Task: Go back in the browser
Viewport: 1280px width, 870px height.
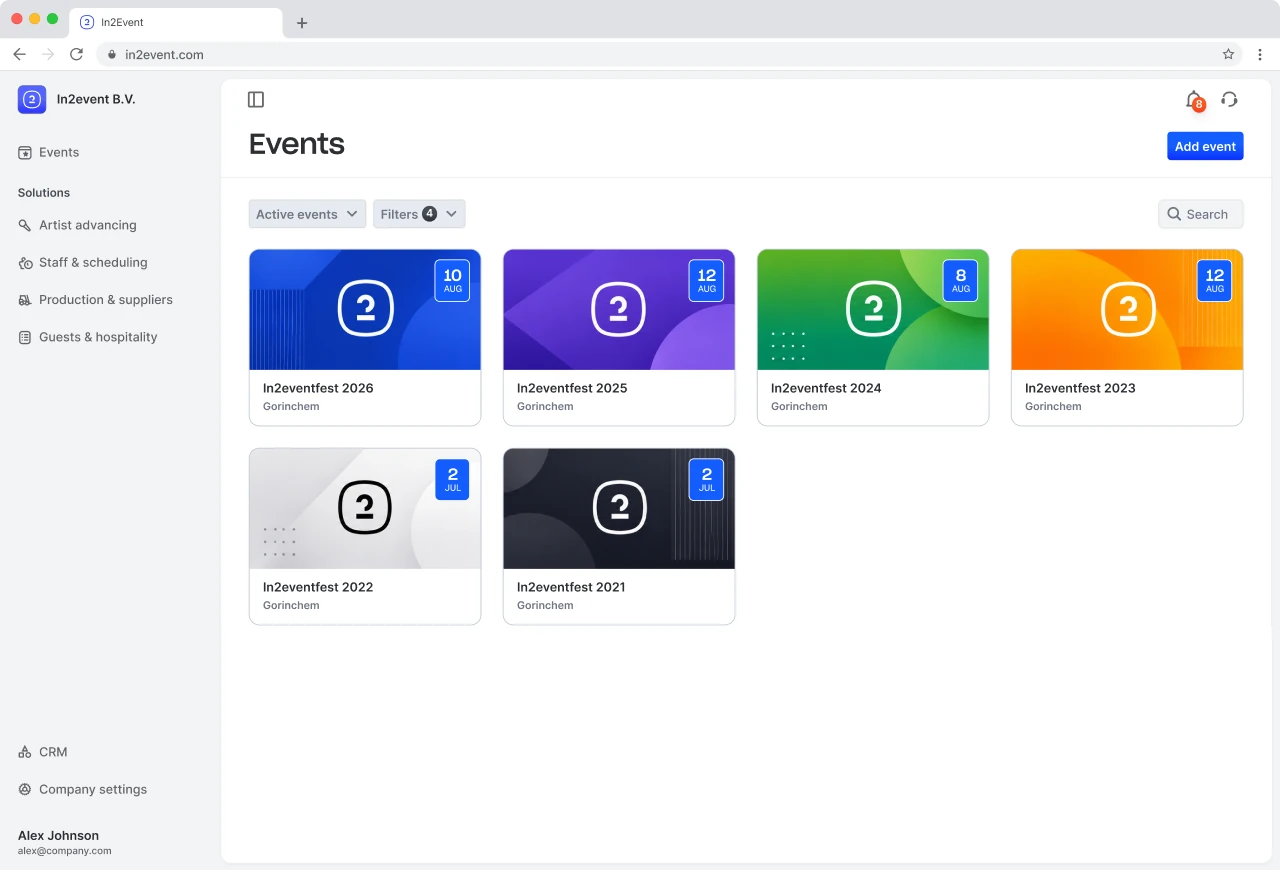Action: coord(19,54)
